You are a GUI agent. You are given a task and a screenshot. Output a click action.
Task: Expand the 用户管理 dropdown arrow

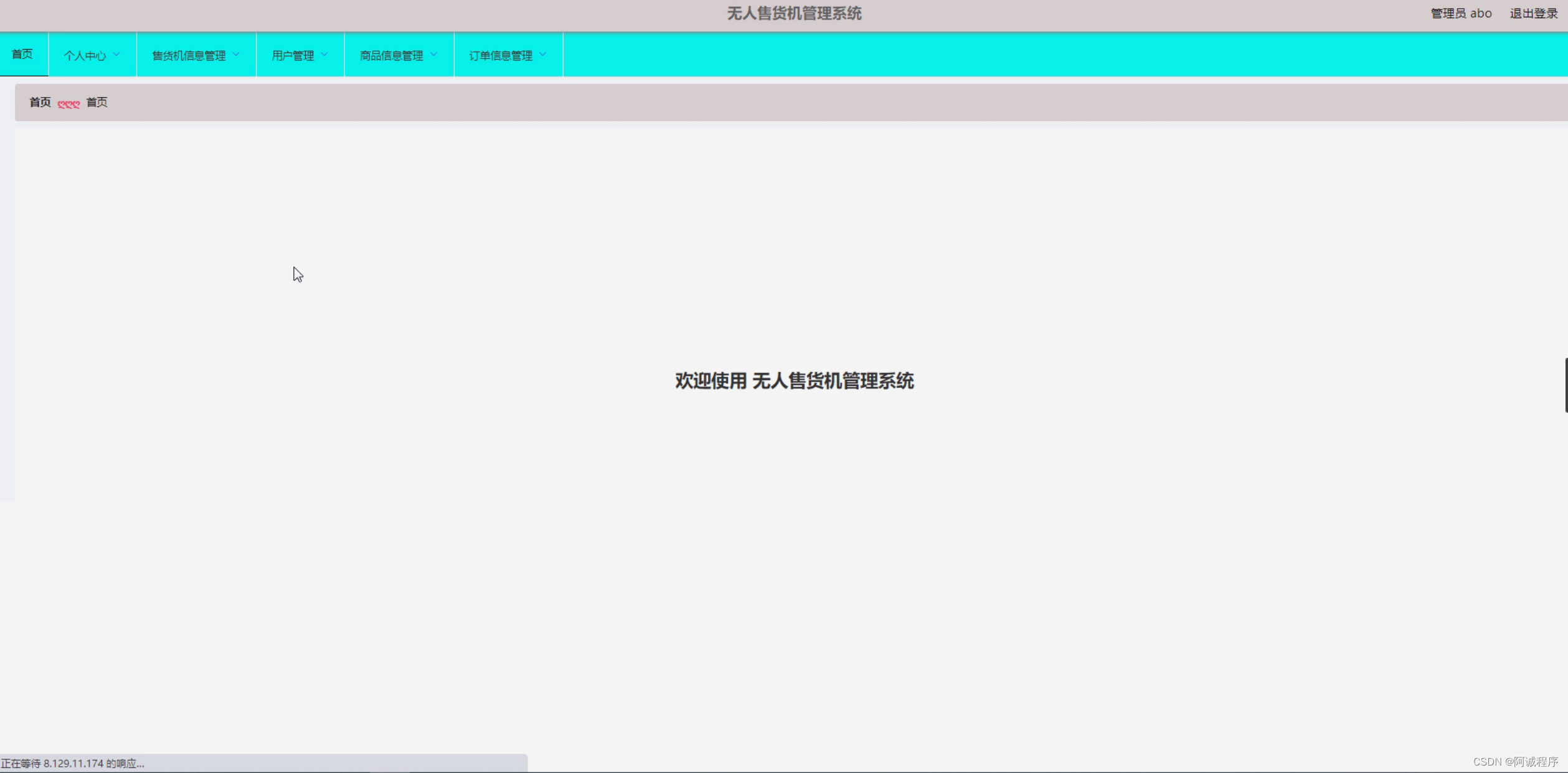[324, 55]
